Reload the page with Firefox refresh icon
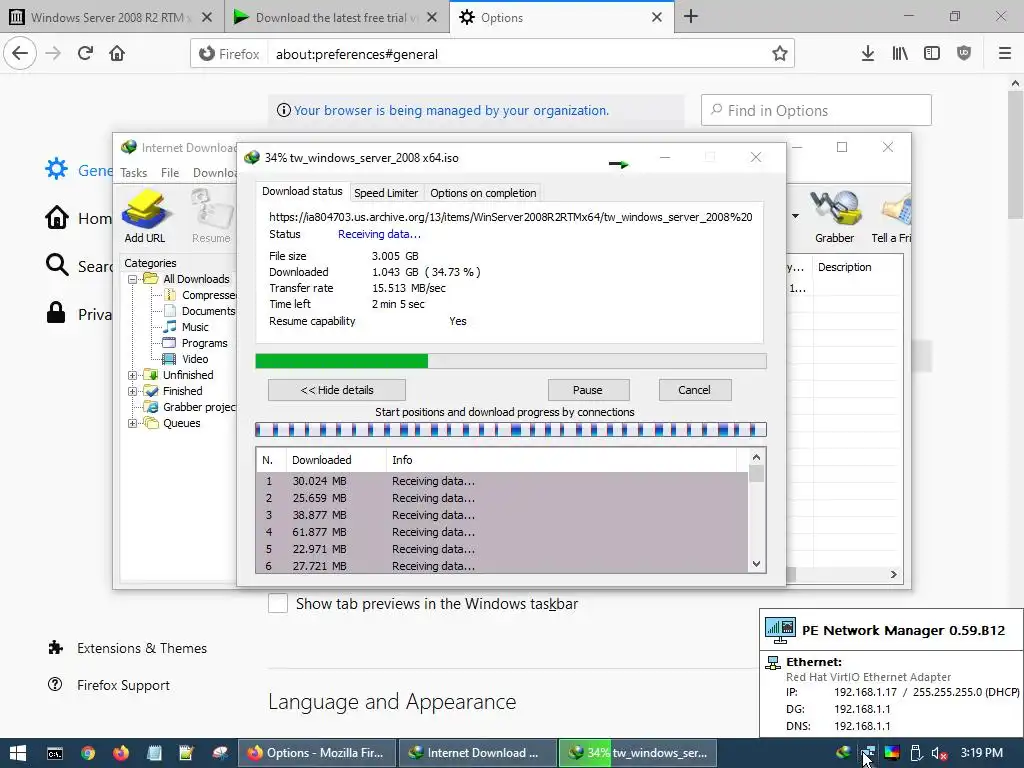 click(x=86, y=54)
